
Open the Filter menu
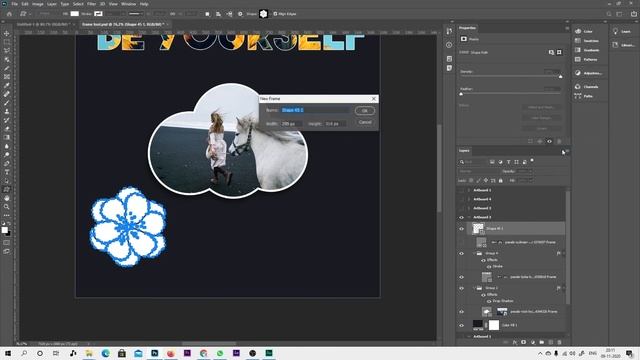91,4
